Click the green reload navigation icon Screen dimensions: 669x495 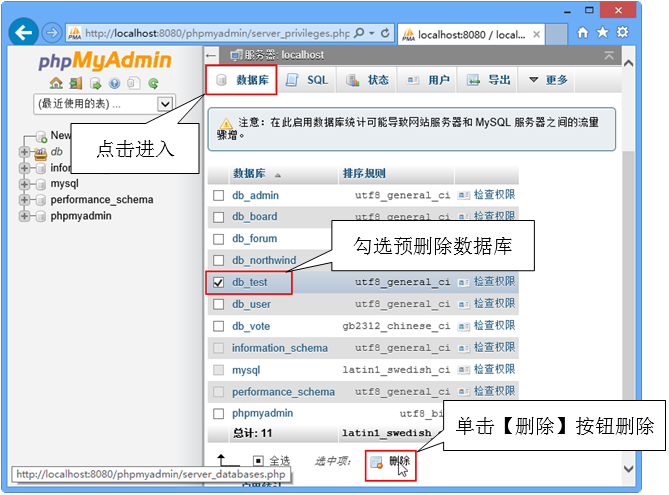tap(153, 83)
